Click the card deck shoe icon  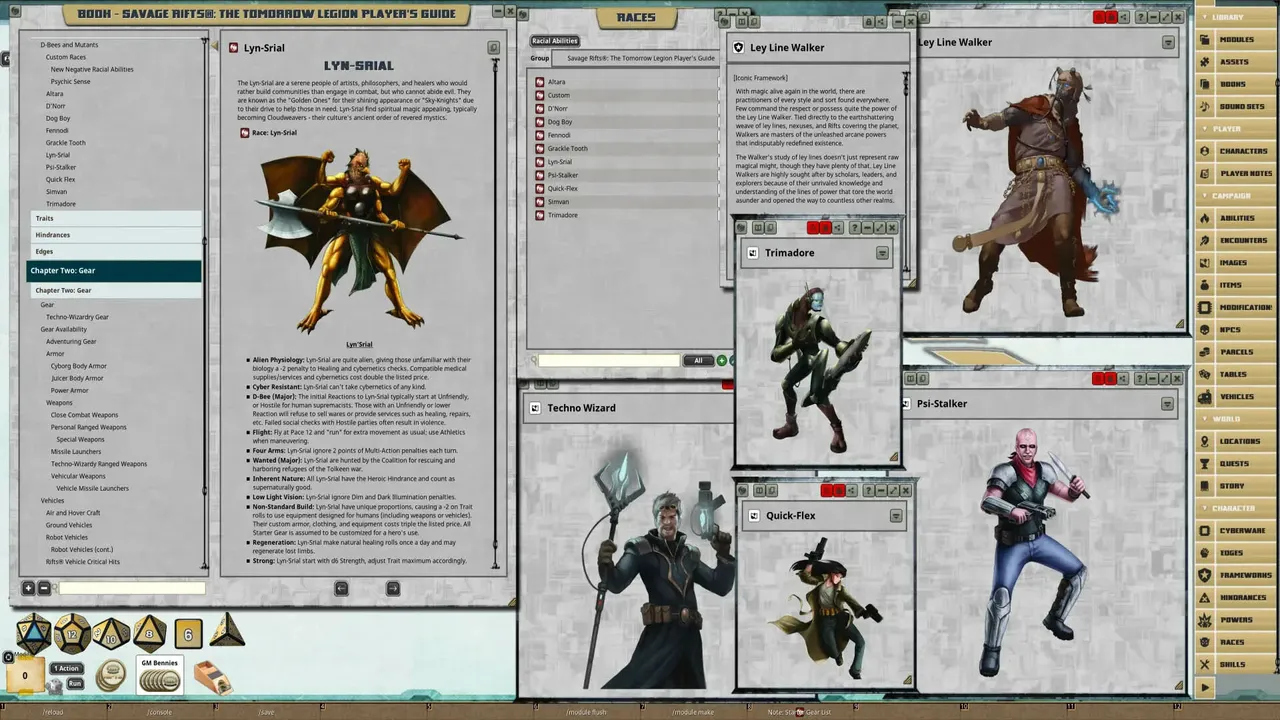click(212, 677)
